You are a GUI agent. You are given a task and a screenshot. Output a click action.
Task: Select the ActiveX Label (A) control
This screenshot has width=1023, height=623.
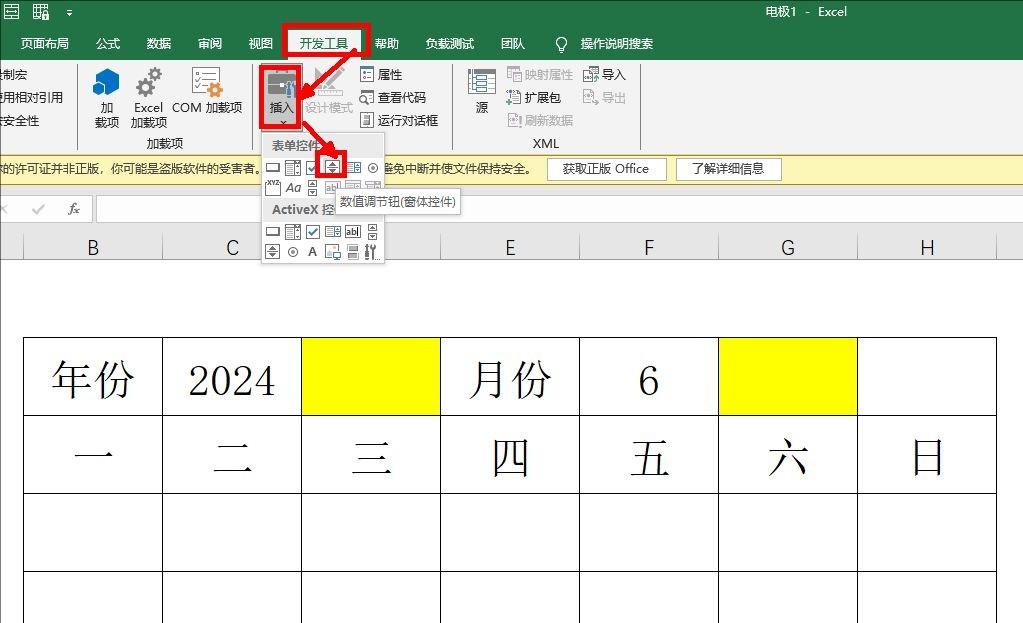[x=313, y=251]
